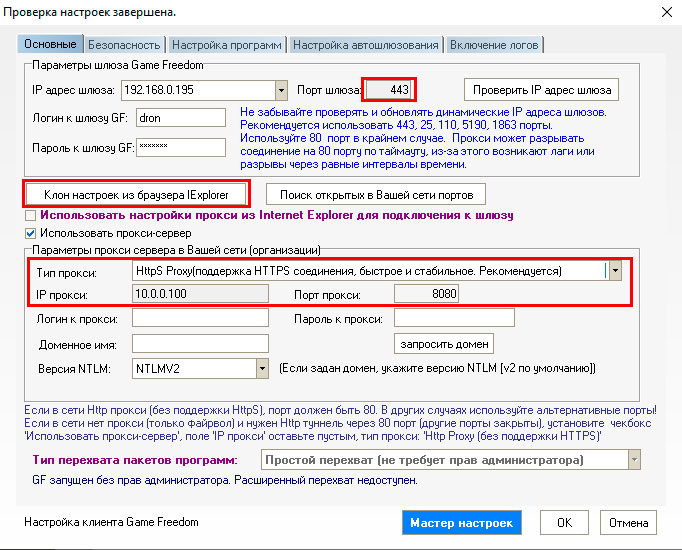
Task: Click the IP прокси field 10.0.0.100
Action: click(200, 293)
